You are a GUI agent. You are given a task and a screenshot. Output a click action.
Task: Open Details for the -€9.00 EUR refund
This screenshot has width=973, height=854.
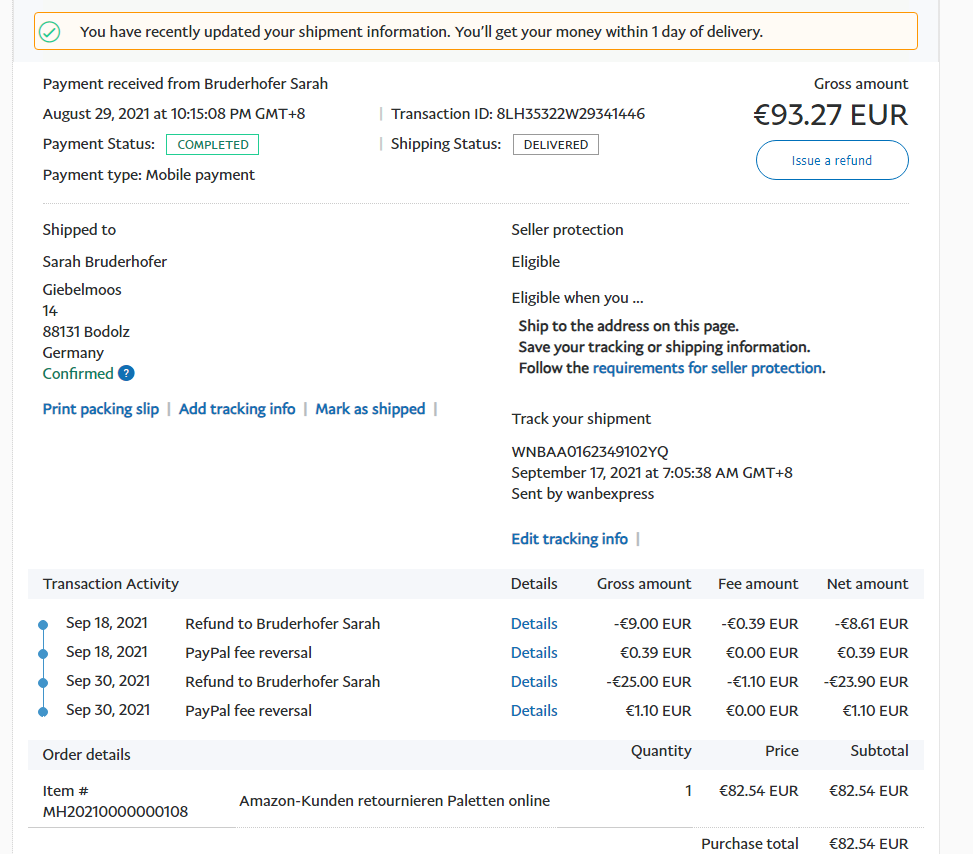coord(534,624)
